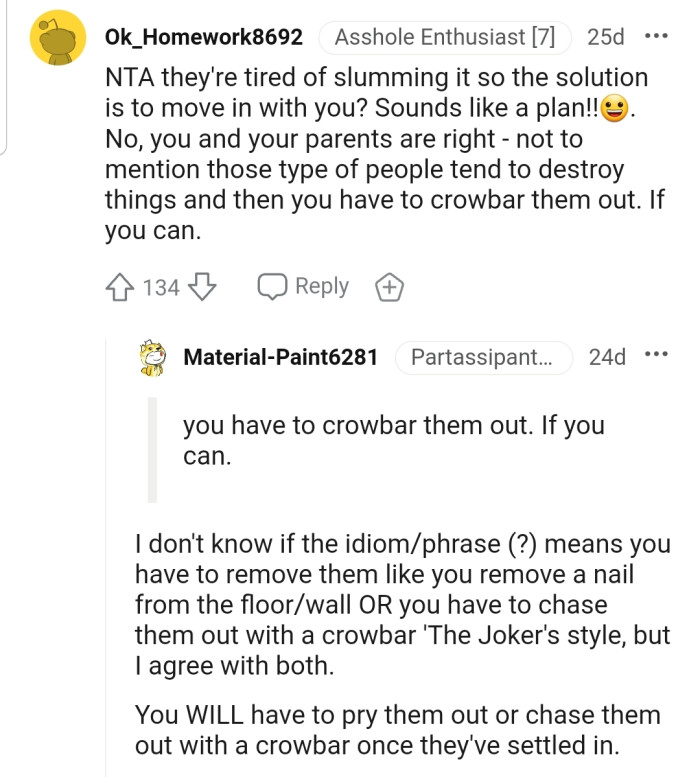Click the Asshole Enthusiast [7] flair

444,38
